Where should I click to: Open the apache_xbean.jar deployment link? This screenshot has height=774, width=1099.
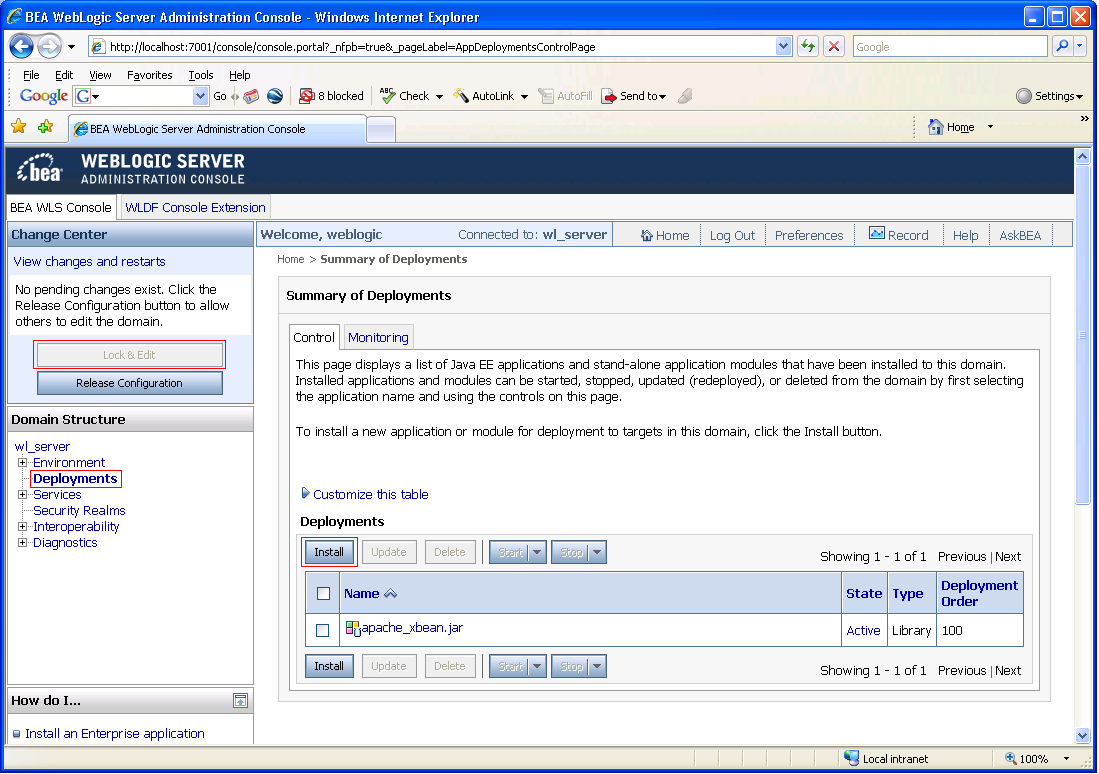click(412, 627)
